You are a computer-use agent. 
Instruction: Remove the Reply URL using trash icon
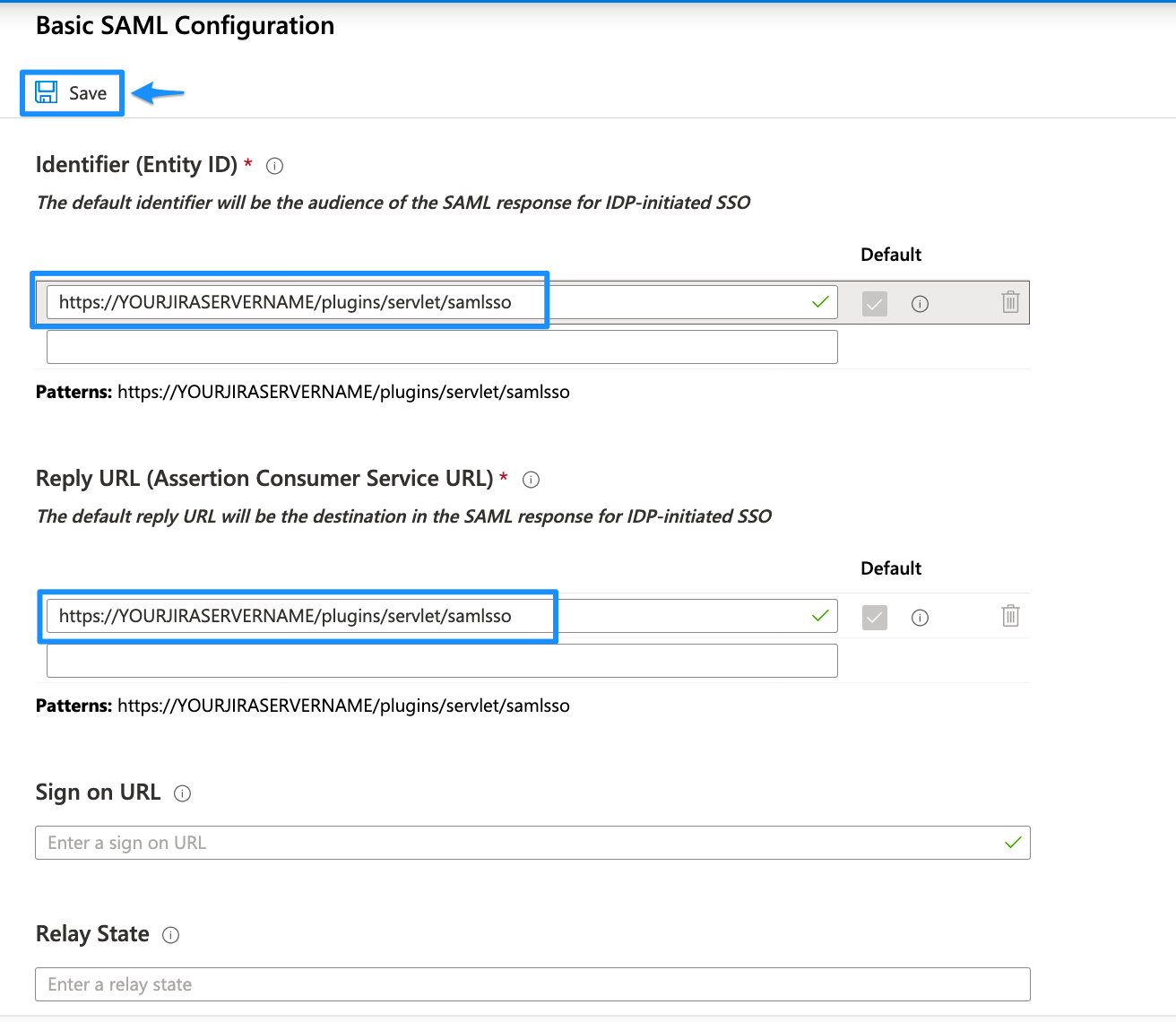[x=1010, y=616]
